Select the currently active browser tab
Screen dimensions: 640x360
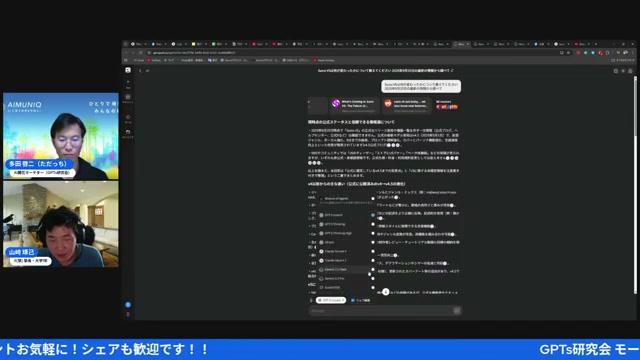point(462,44)
